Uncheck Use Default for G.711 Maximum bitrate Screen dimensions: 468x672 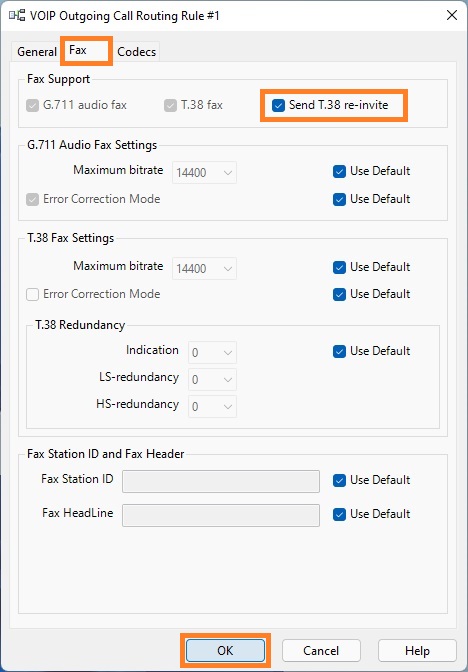(339, 171)
